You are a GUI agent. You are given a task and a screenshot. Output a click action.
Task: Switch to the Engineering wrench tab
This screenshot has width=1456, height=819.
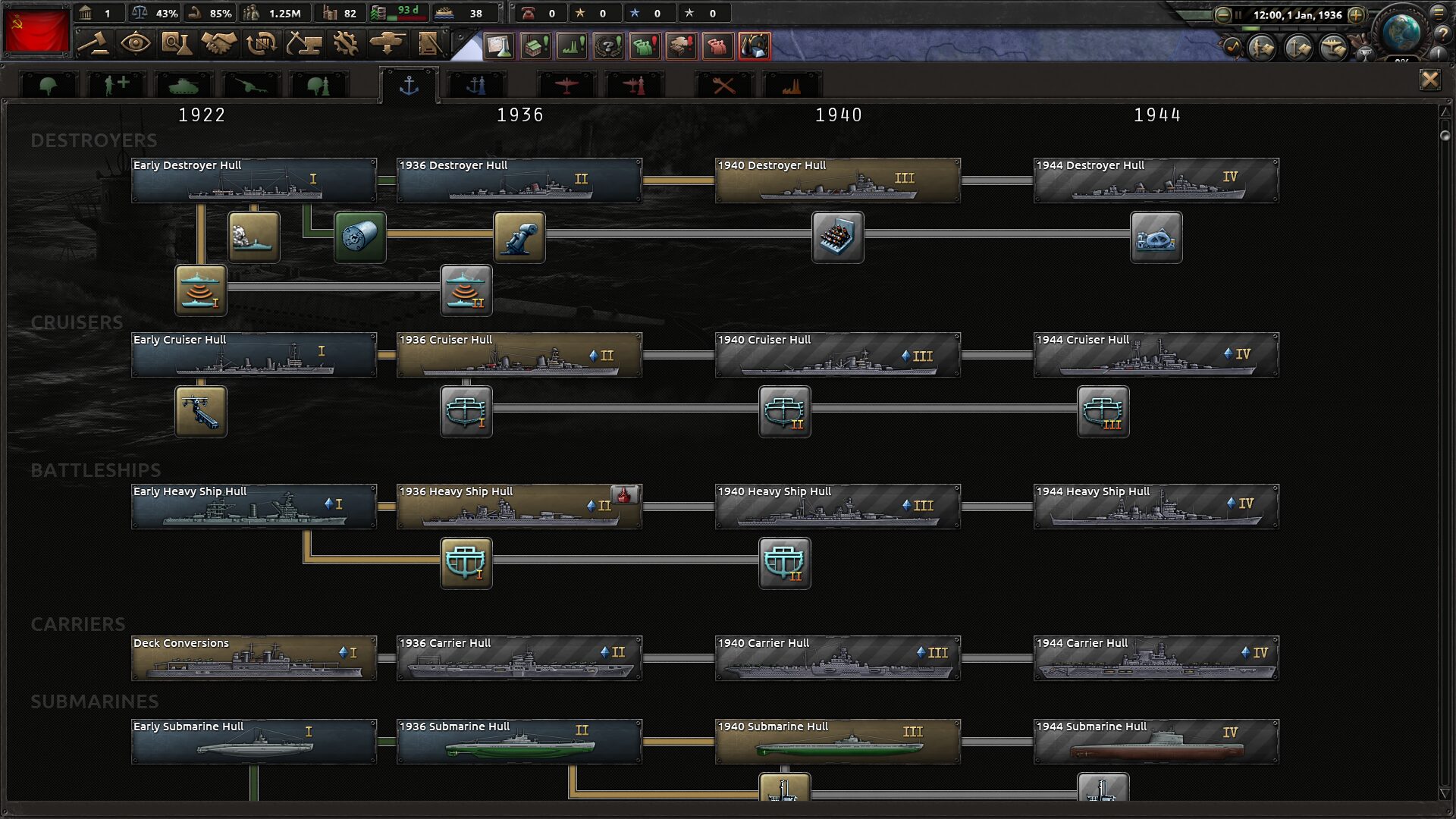[724, 85]
